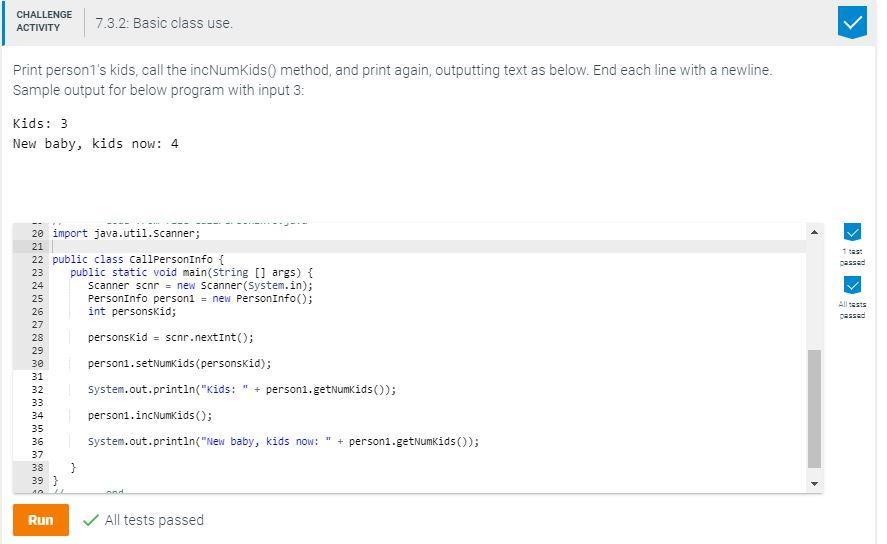Click inside the 'Kids: ' println statement
The width and height of the screenshot is (887, 544).
pos(241,389)
